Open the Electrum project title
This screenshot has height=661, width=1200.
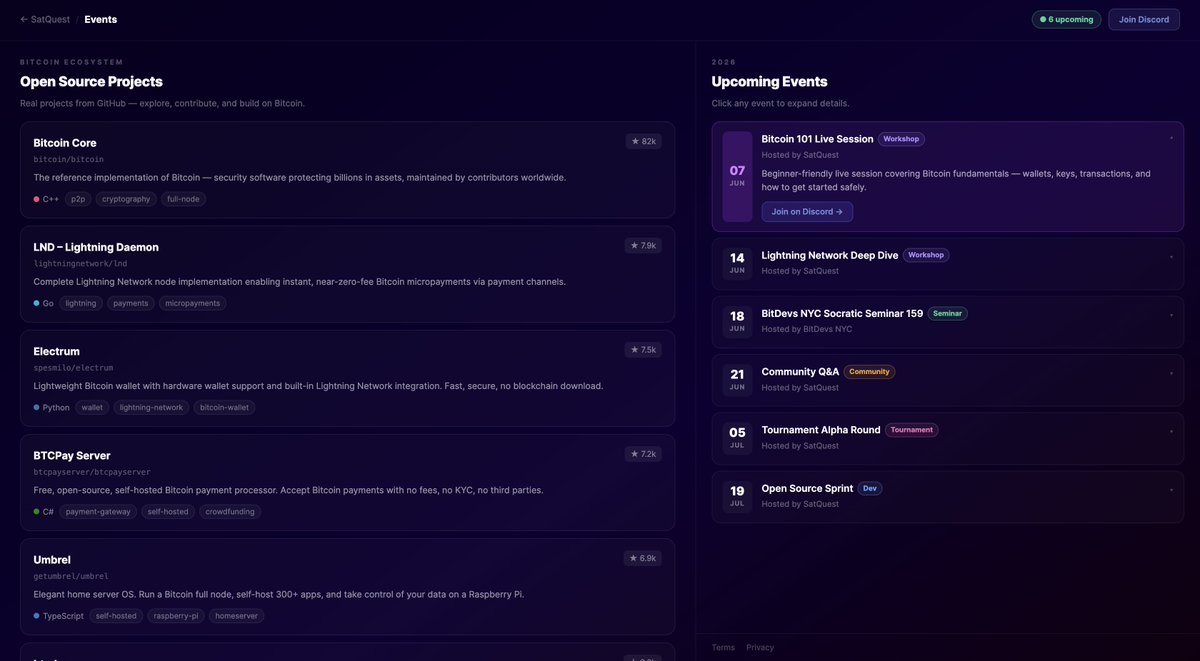(56, 351)
